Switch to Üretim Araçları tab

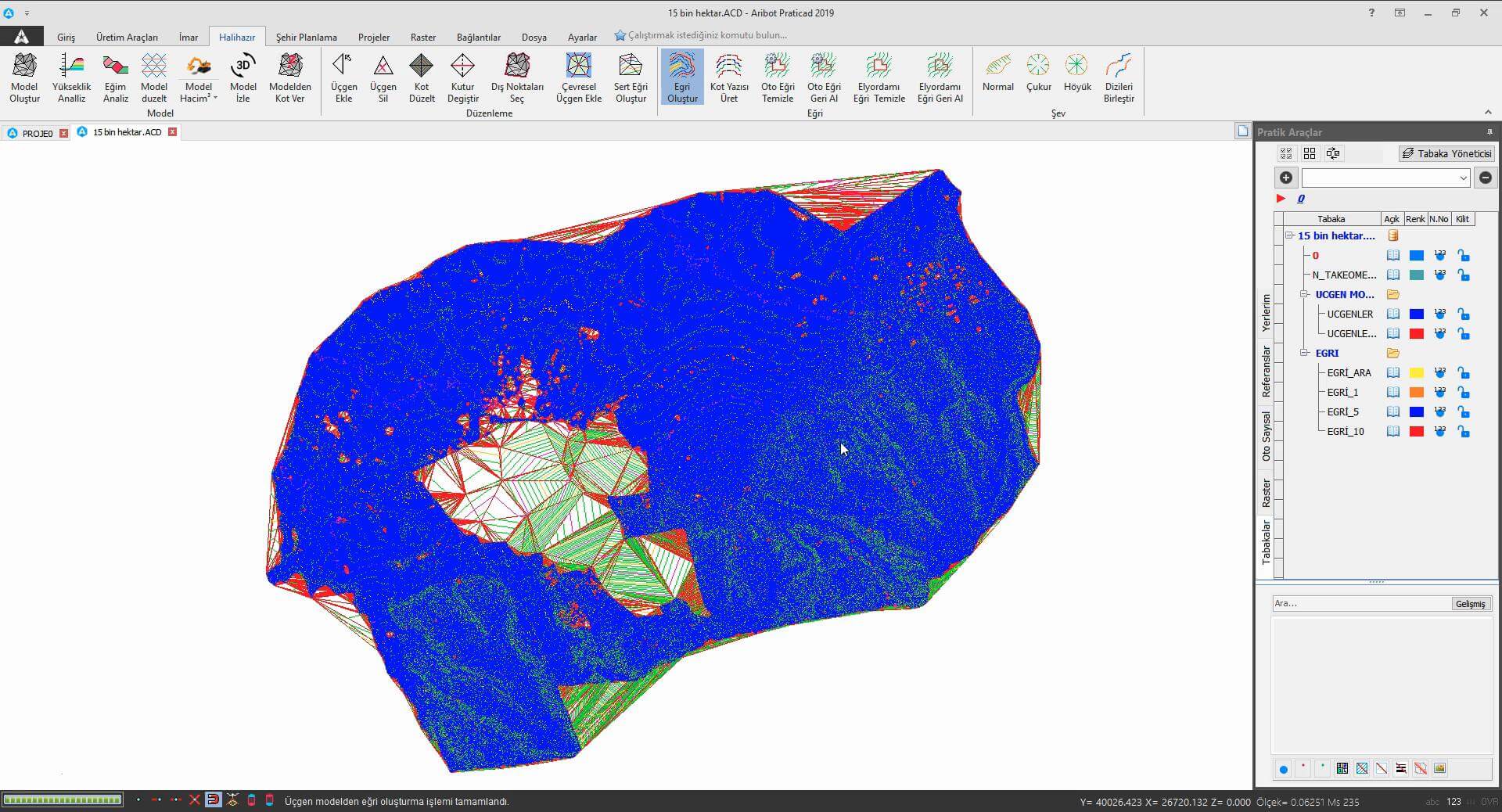click(127, 37)
